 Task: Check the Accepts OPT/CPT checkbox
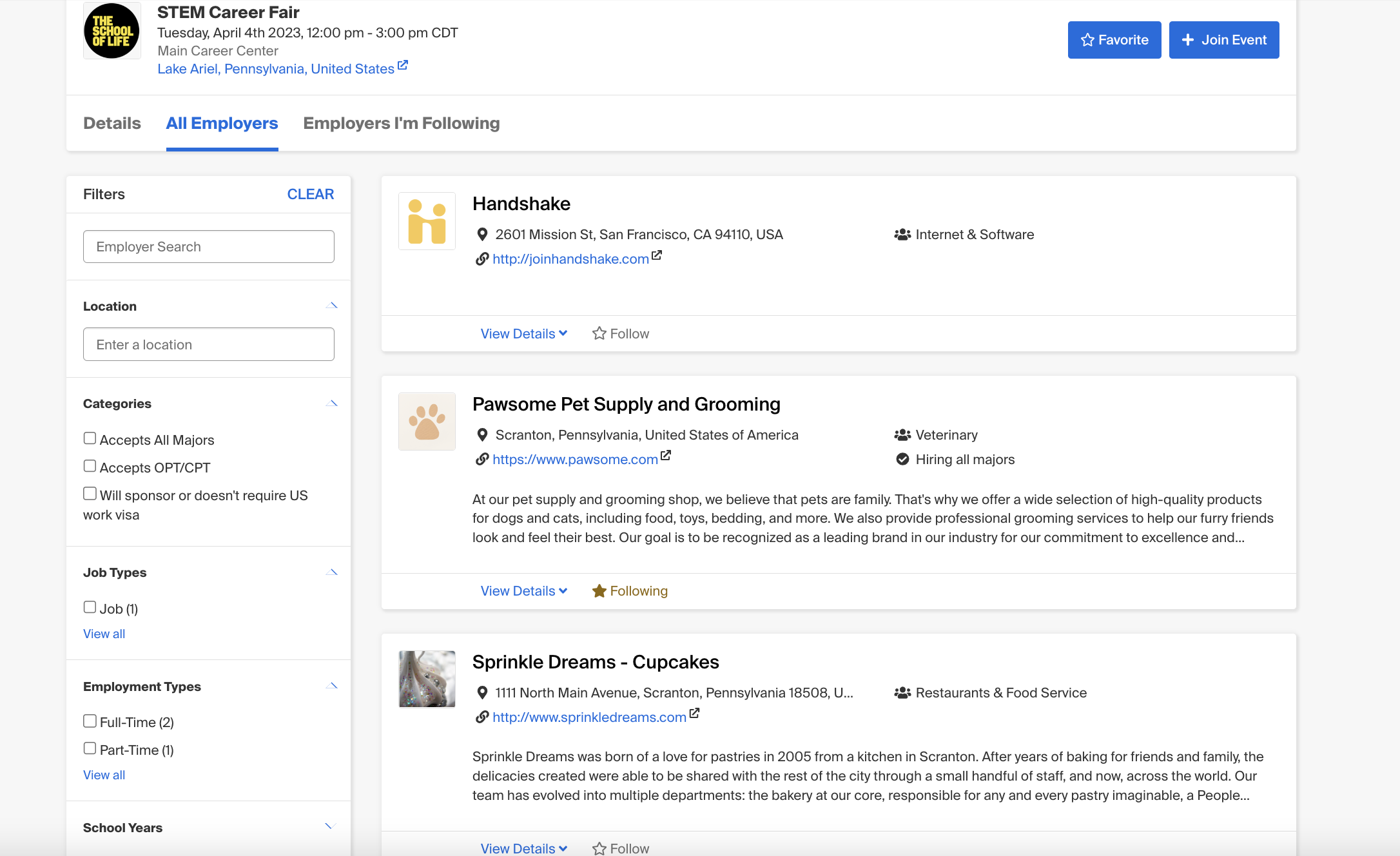point(90,466)
